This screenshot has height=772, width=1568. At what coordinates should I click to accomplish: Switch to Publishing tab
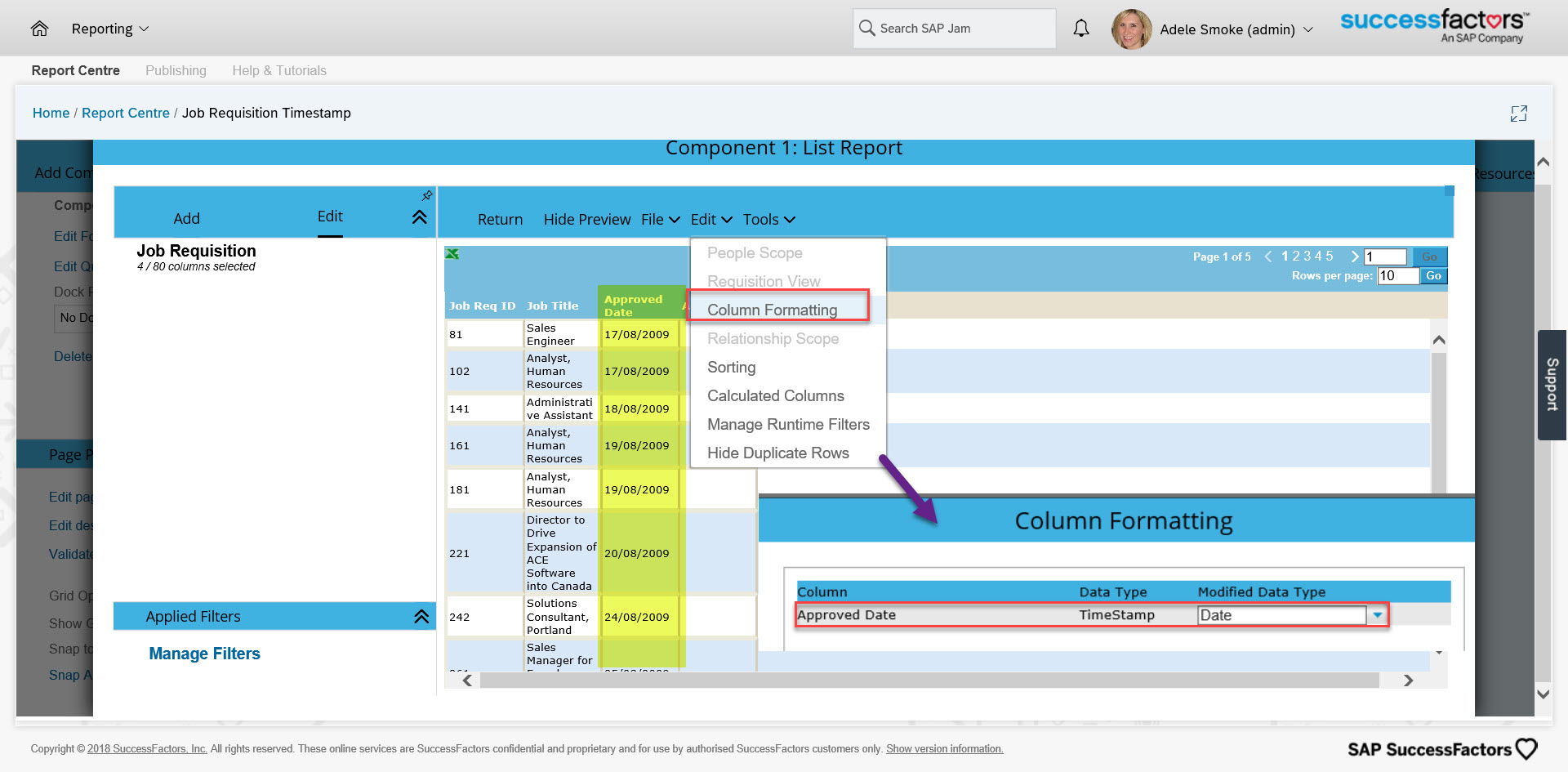click(176, 71)
